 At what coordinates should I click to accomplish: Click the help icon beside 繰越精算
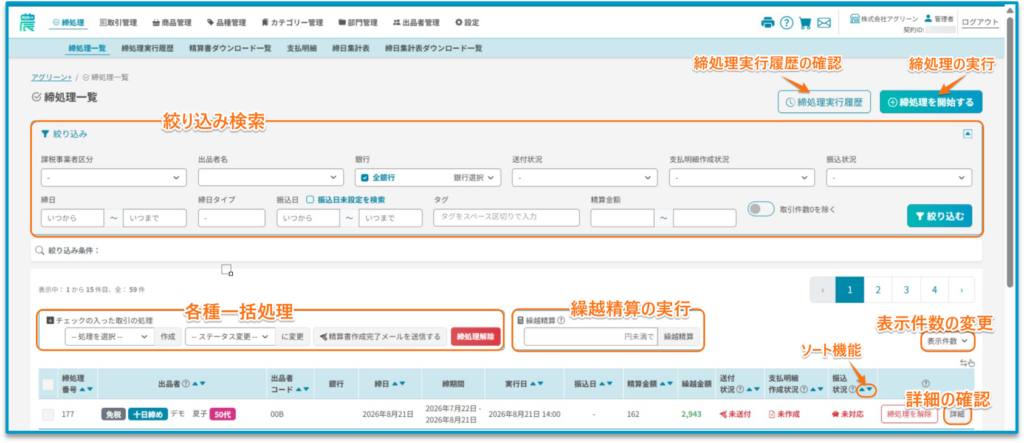click(x=562, y=321)
